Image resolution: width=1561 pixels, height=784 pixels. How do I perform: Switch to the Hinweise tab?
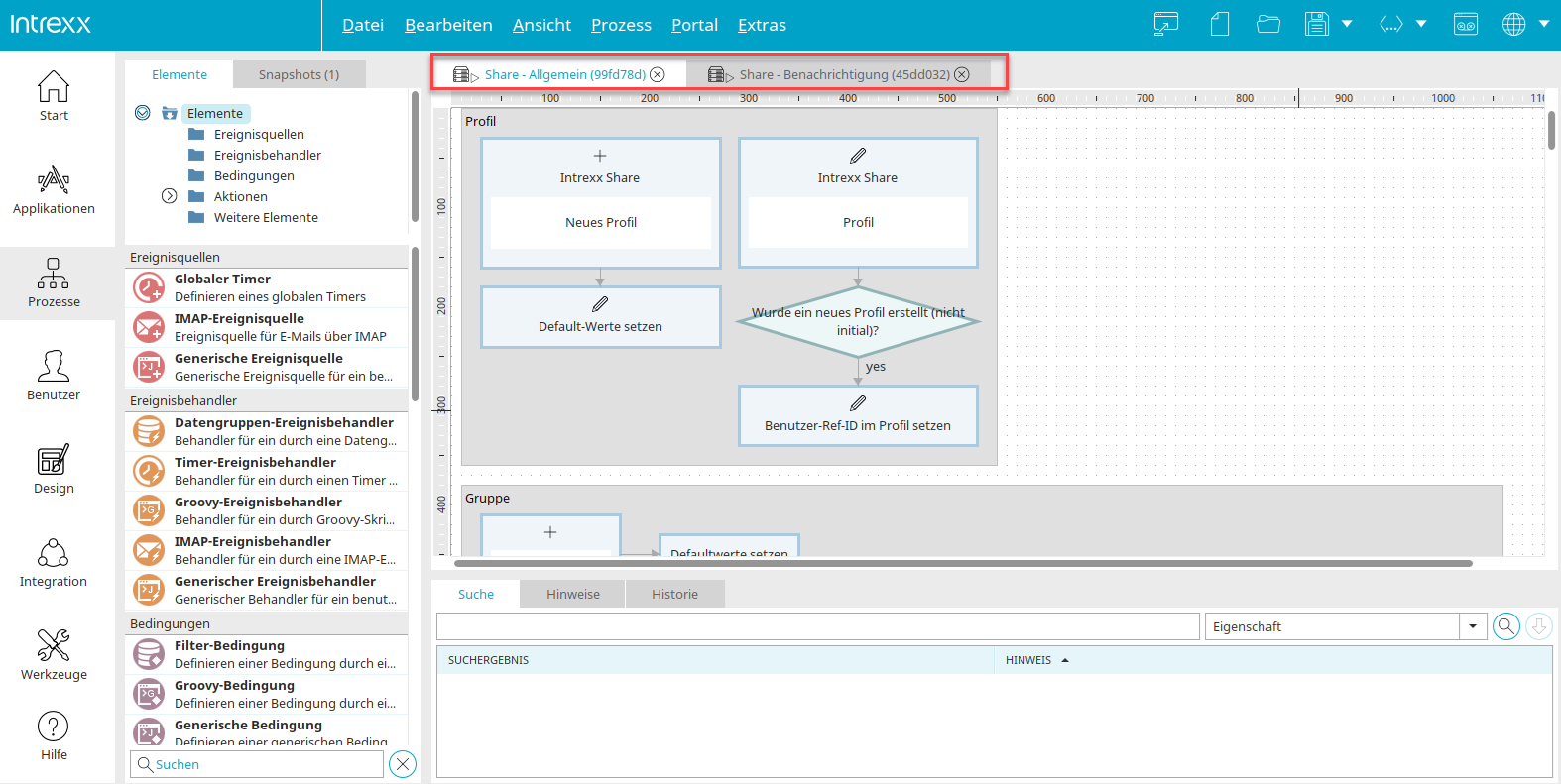tap(573, 594)
